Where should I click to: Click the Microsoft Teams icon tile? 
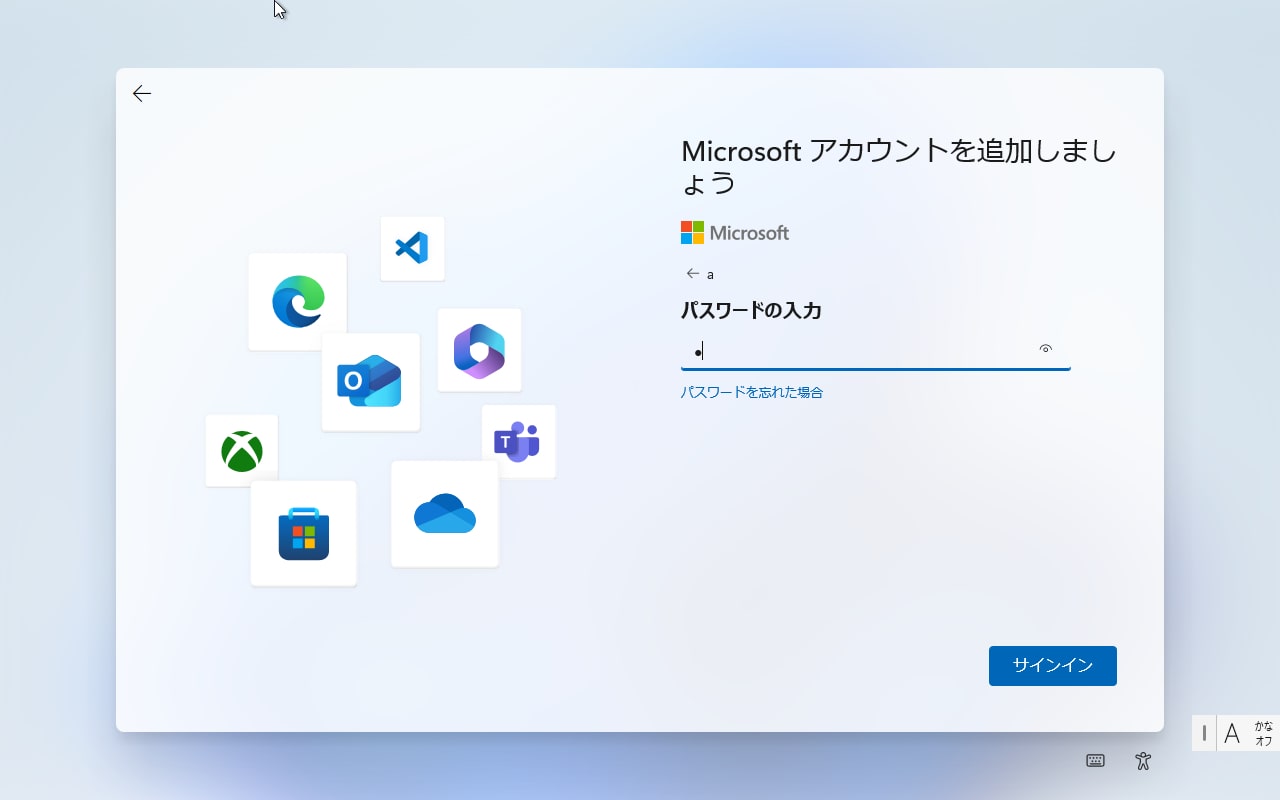pyautogui.click(x=518, y=441)
